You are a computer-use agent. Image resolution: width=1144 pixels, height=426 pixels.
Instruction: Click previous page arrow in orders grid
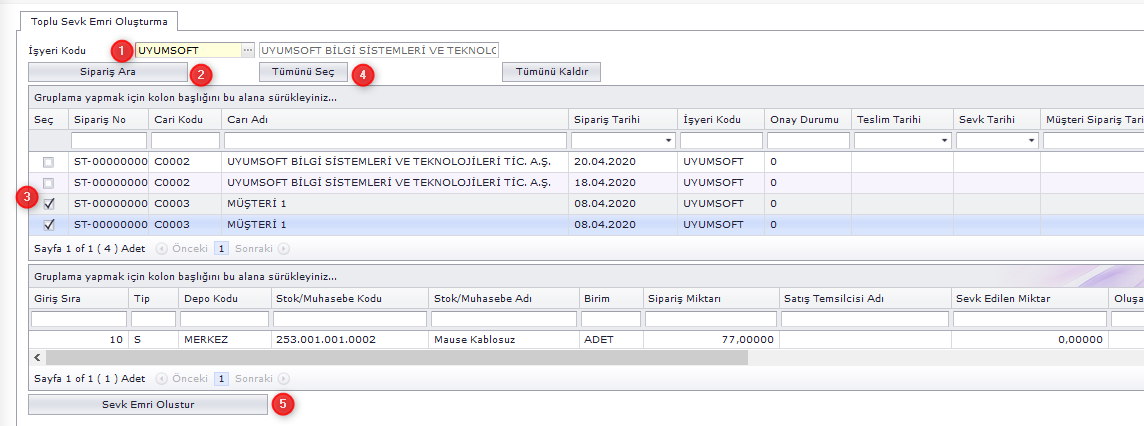[161, 247]
